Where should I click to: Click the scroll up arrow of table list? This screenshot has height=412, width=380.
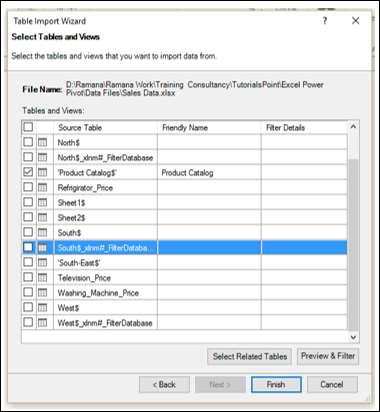pyautogui.click(x=353, y=127)
